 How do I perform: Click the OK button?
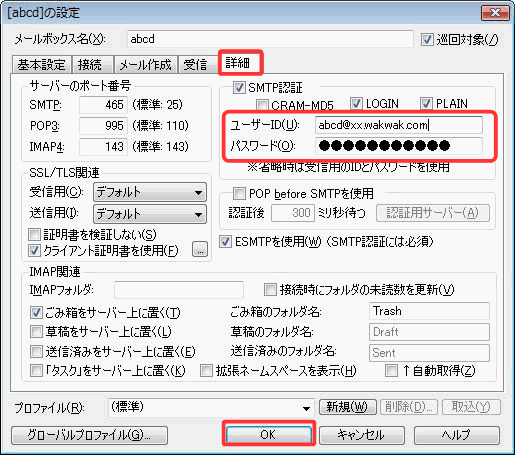(268, 435)
